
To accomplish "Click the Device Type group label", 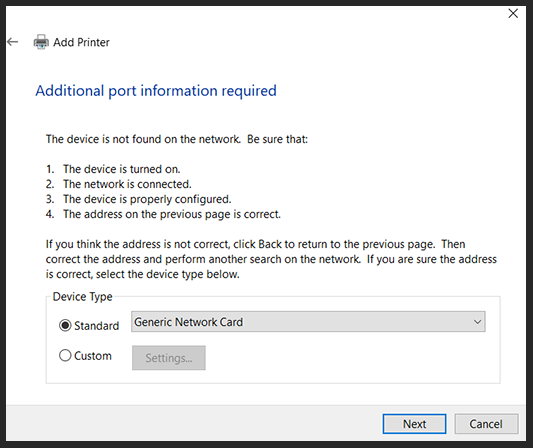I will [83, 297].
